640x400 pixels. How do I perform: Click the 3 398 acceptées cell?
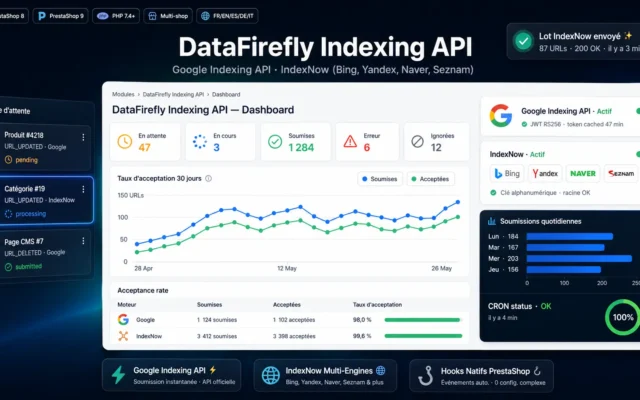[294, 336]
